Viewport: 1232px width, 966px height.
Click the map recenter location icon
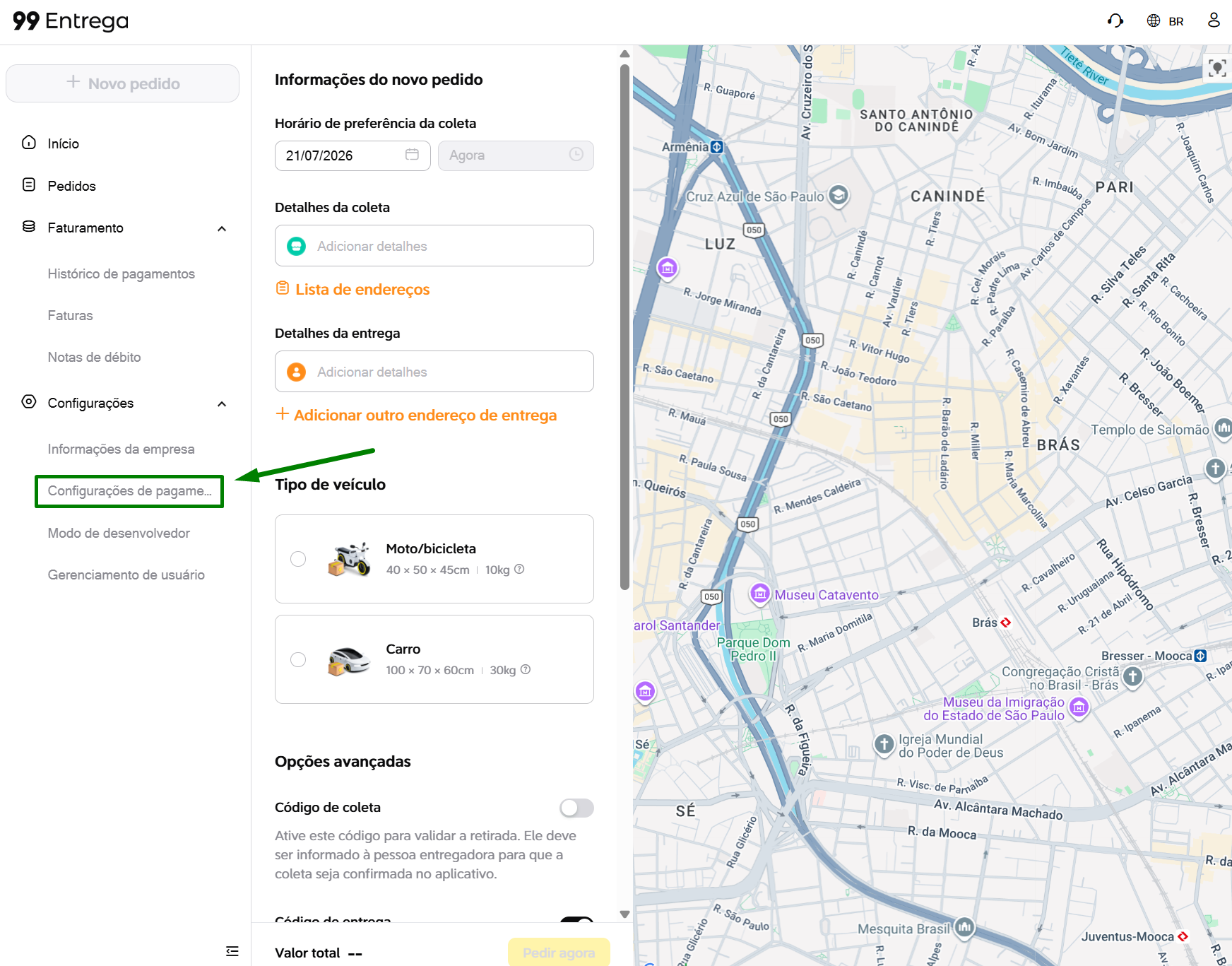point(1216,68)
